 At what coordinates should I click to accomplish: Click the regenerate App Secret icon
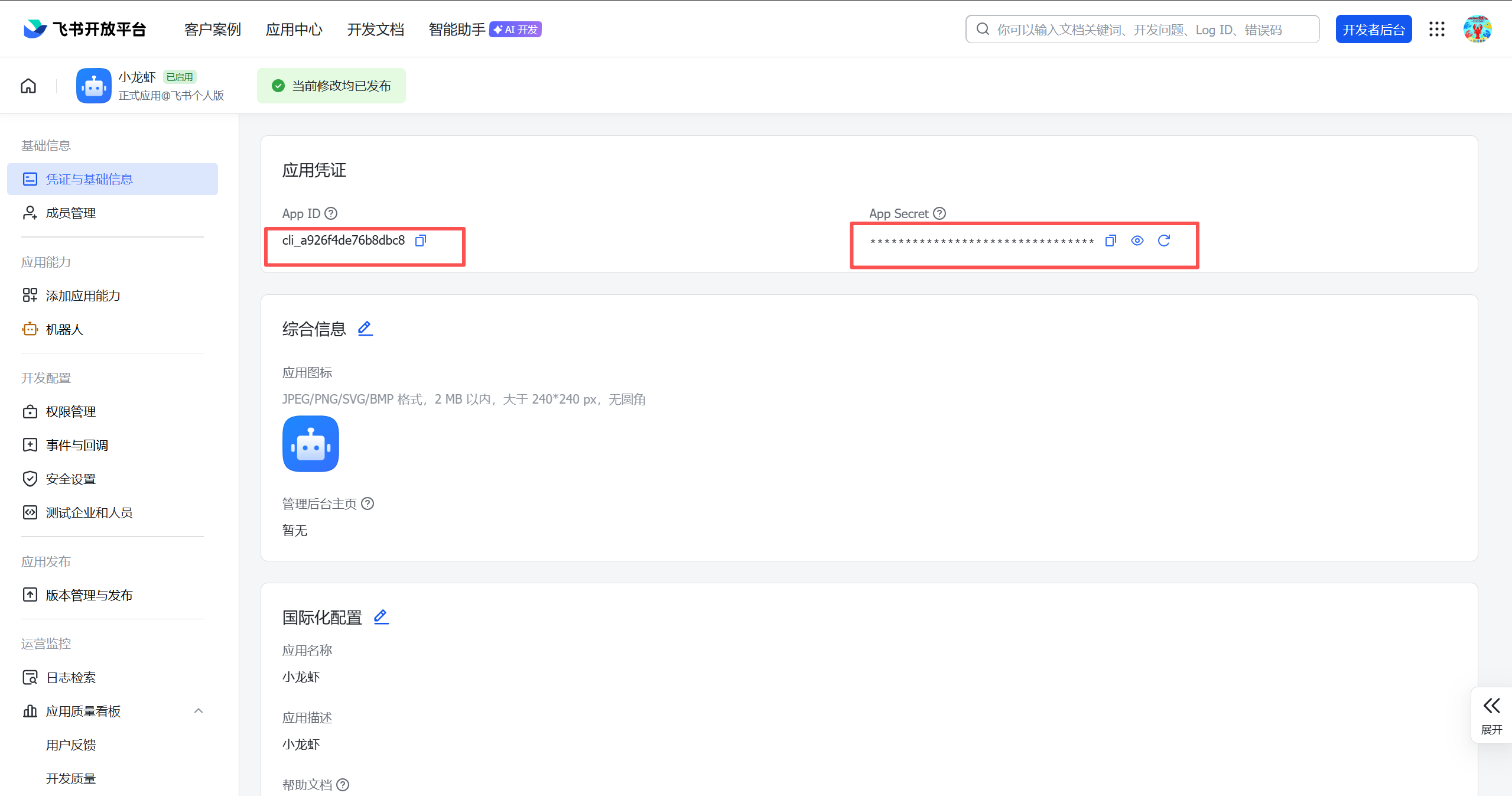tap(1163, 241)
